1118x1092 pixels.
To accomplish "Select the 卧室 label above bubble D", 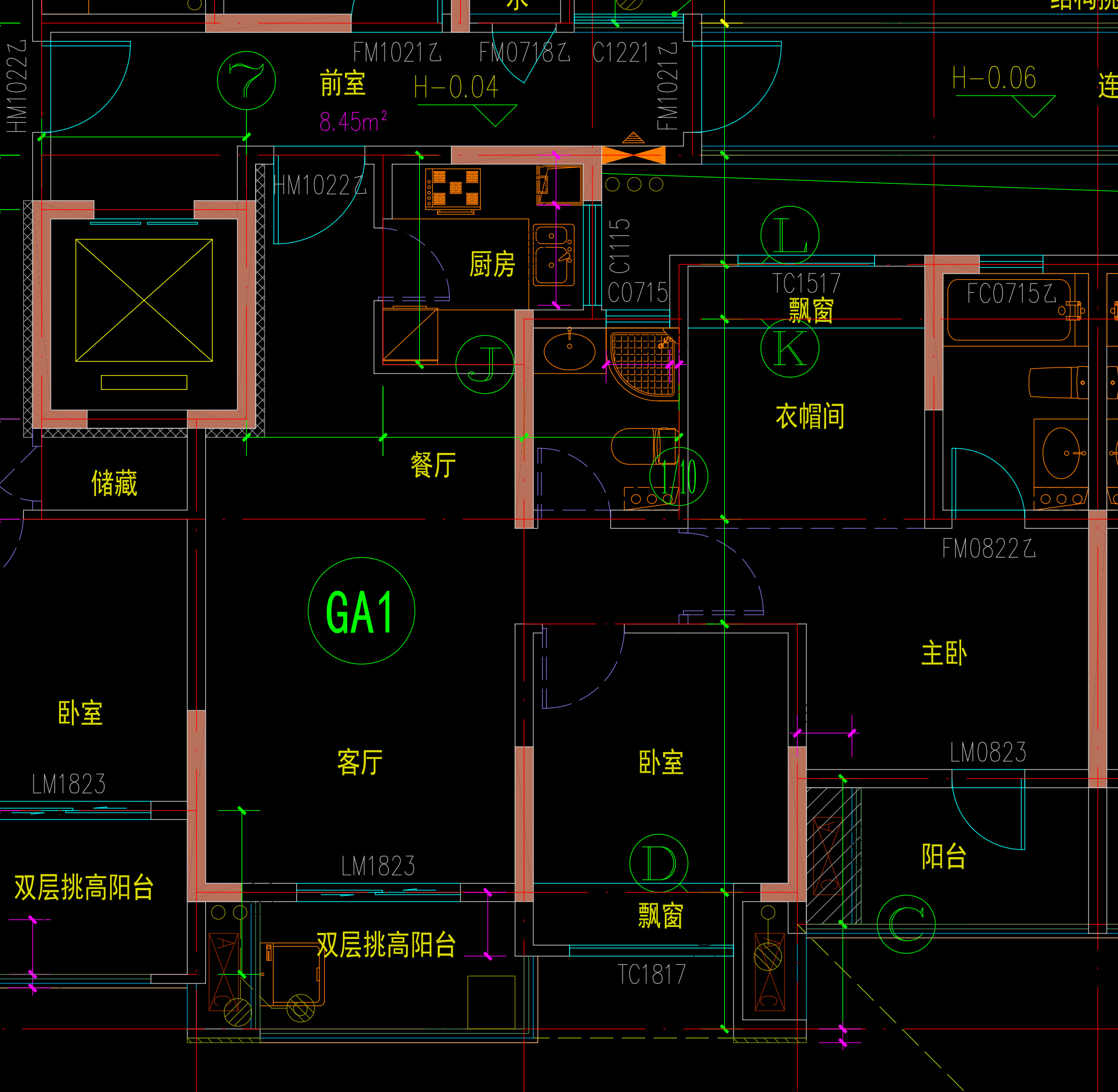I will (661, 762).
